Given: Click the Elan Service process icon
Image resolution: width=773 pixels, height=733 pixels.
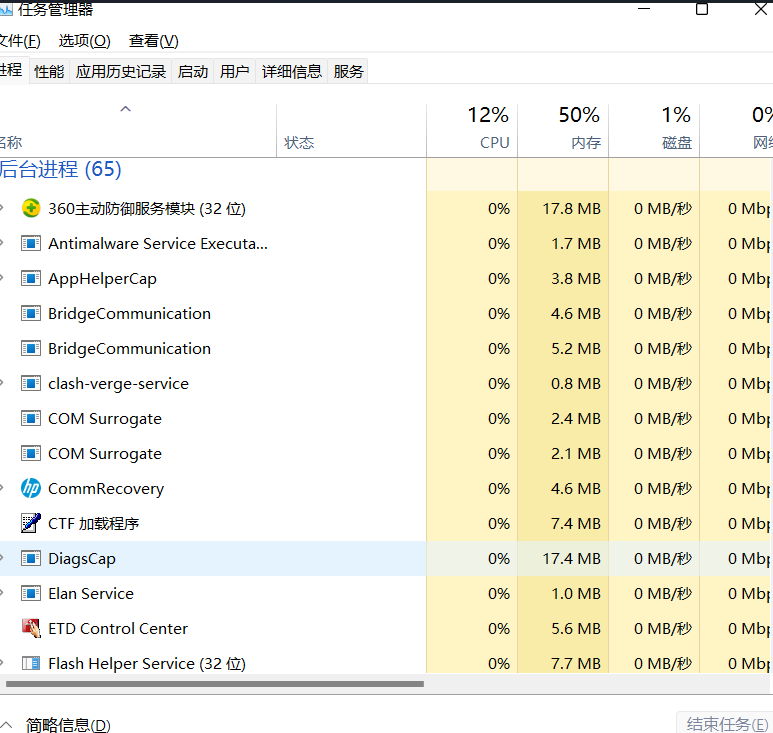Looking at the screenshot, I should (x=31, y=593).
